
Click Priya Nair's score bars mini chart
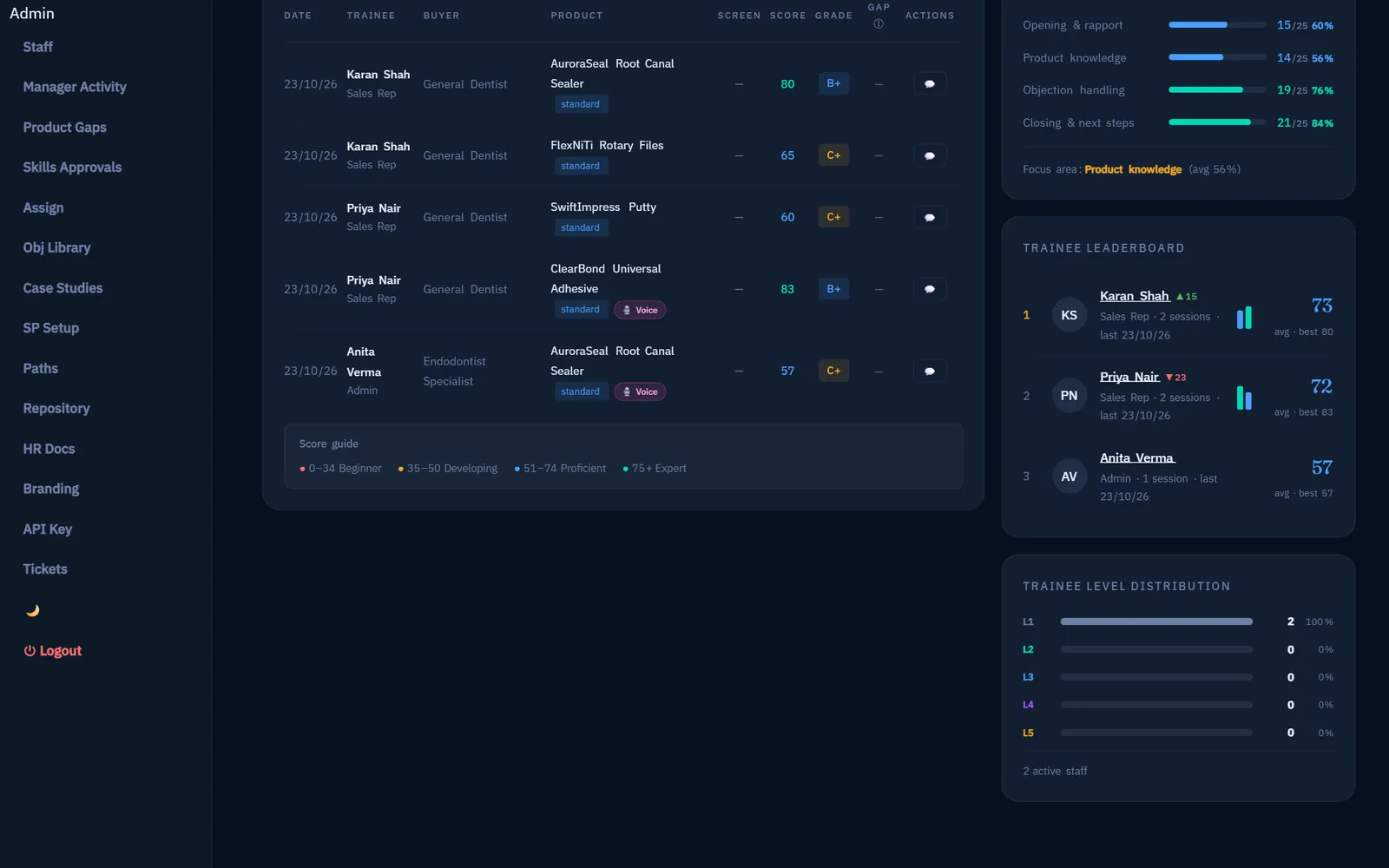[1244, 398]
